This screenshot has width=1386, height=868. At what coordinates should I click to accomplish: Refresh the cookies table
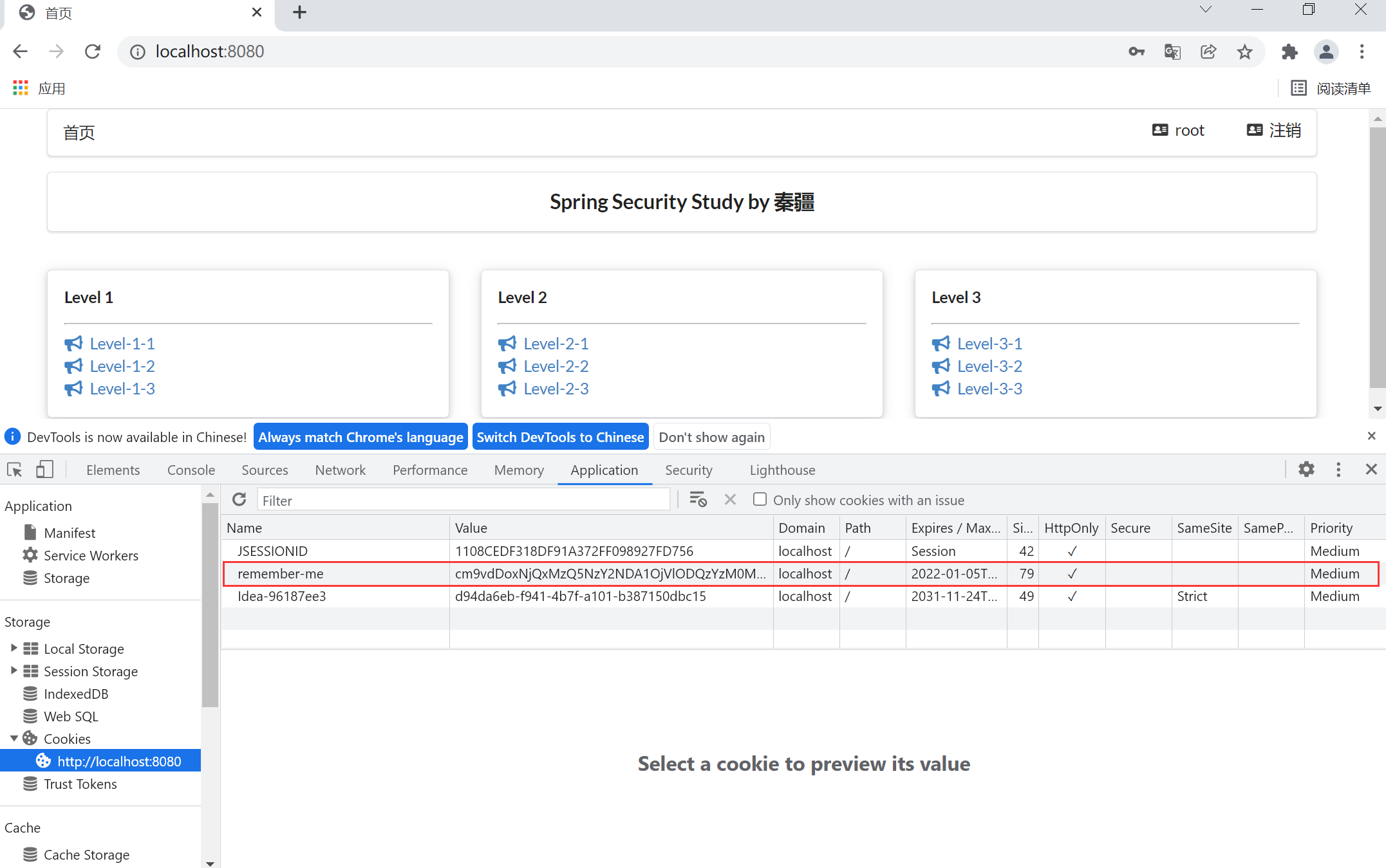pos(239,499)
